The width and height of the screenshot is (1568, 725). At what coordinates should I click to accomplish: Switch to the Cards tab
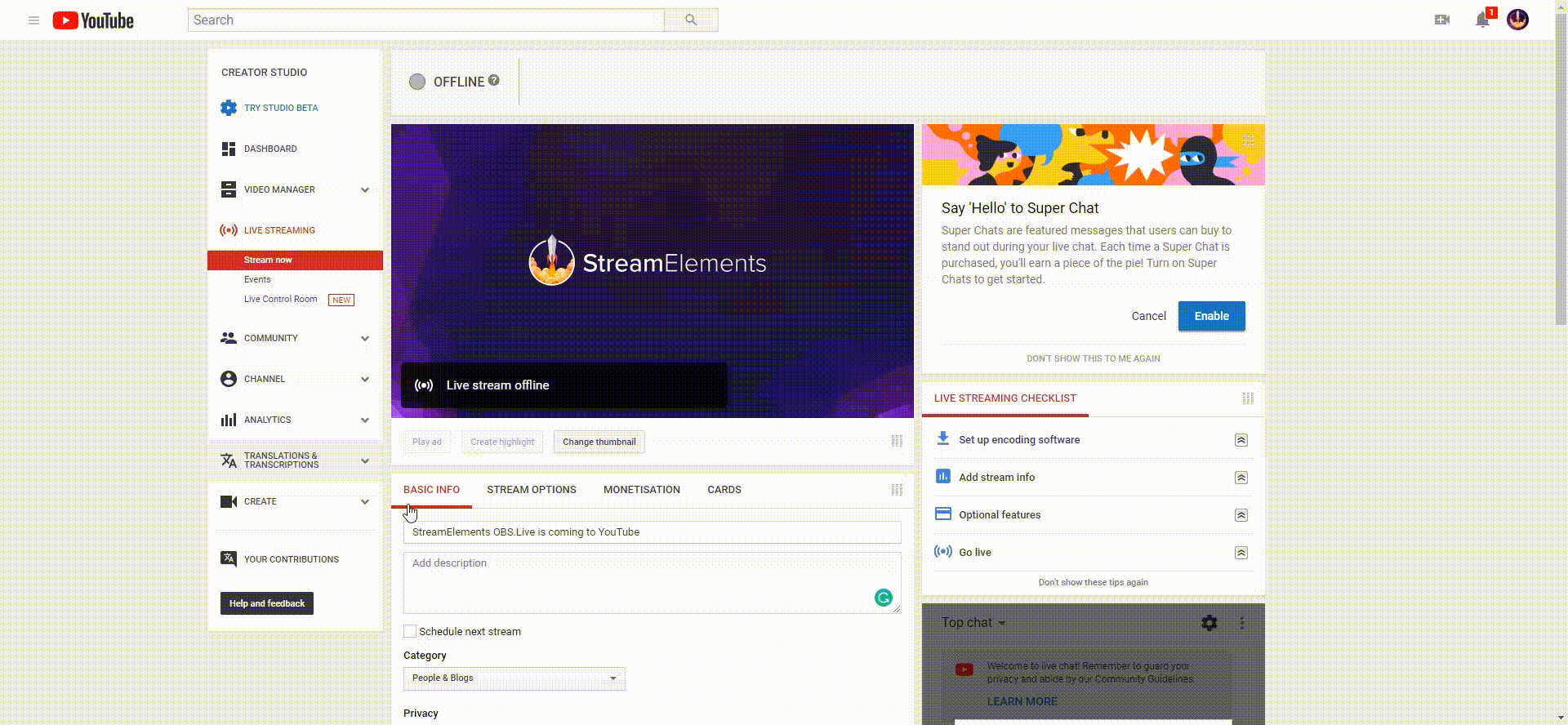click(x=724, y=490)
